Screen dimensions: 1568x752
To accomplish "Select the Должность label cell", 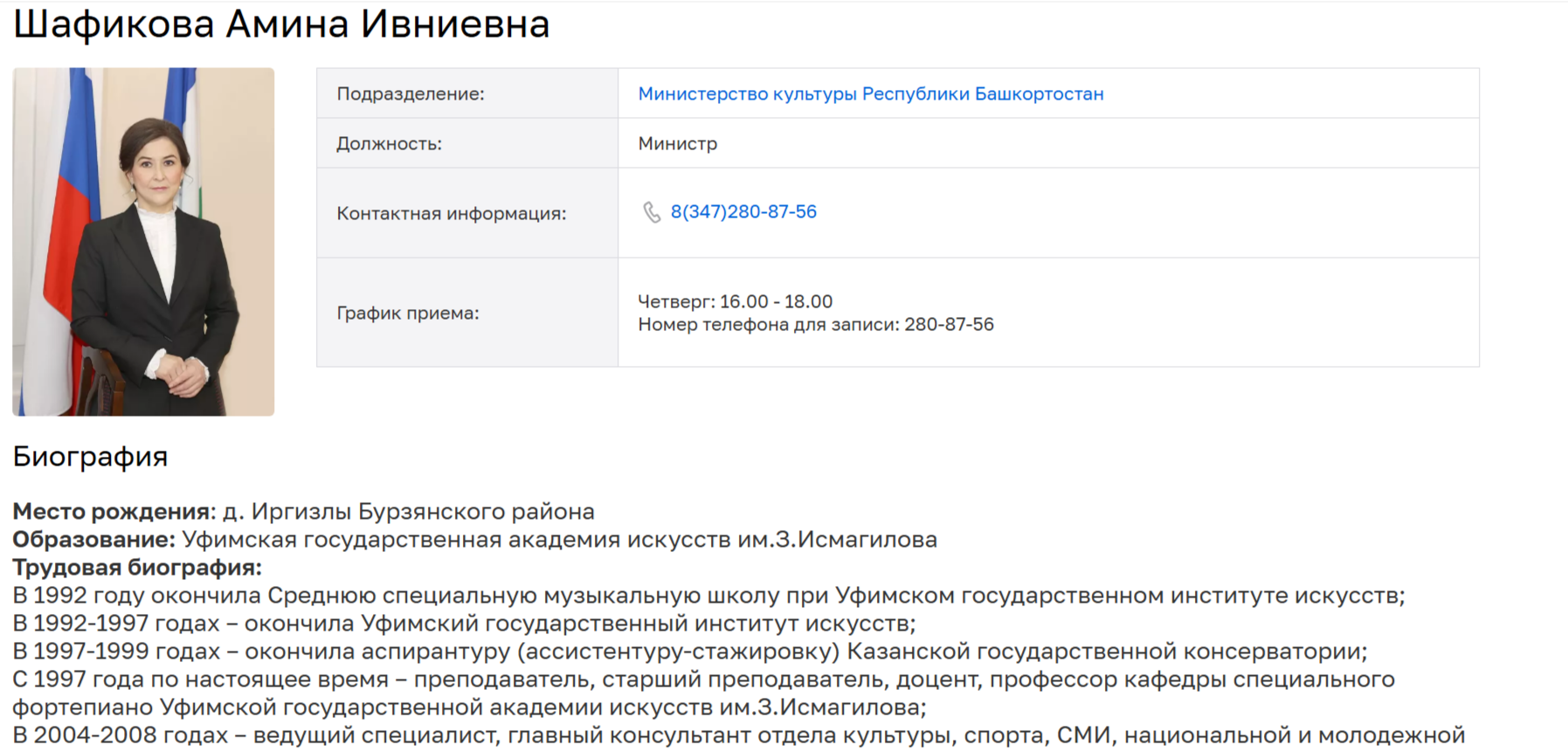I will pyautogui.click(x=467, y=143).
